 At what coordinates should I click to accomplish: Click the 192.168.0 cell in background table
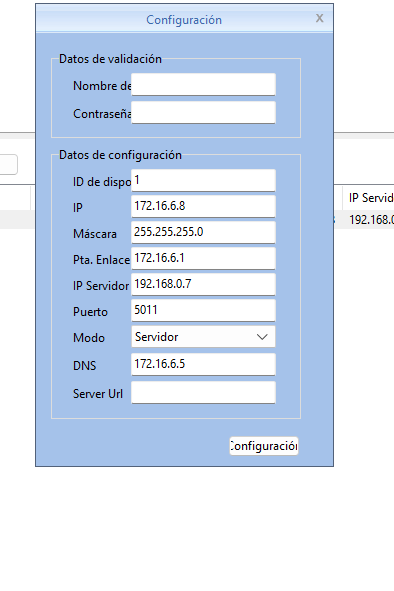[371, 219]
